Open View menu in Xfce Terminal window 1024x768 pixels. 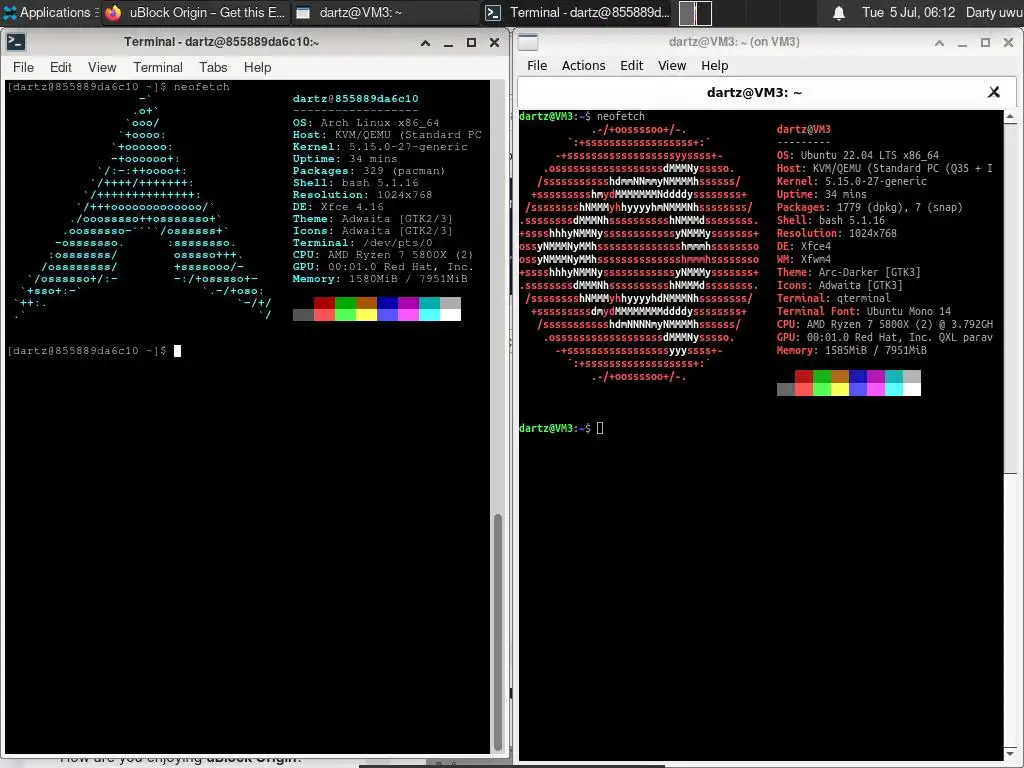[102, 67]
